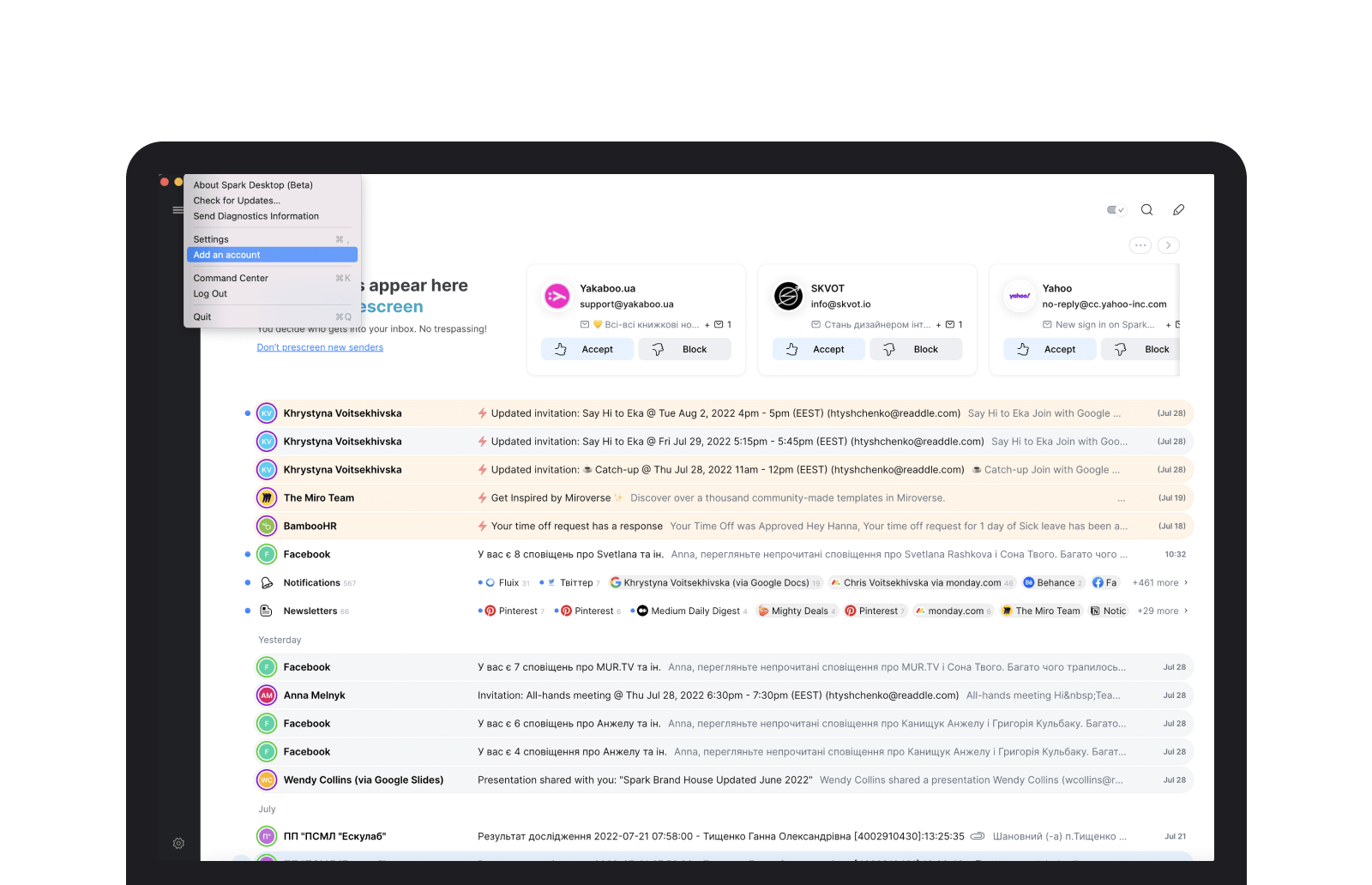Open the monday.com newsletter chip

tap(954, 611)
